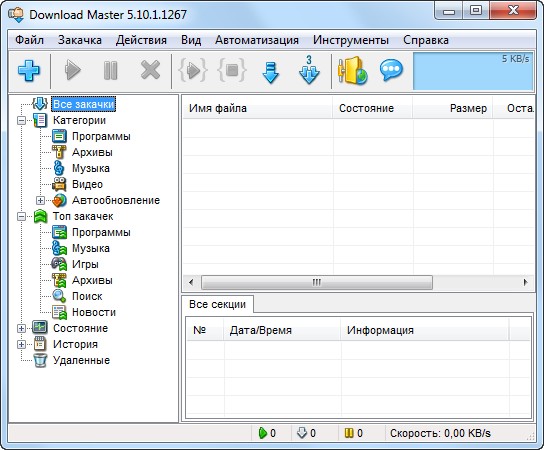Click the Категории tree icon
Viewport: 544px width, 450px height.
pyautogui.click(x=40, y=120)
